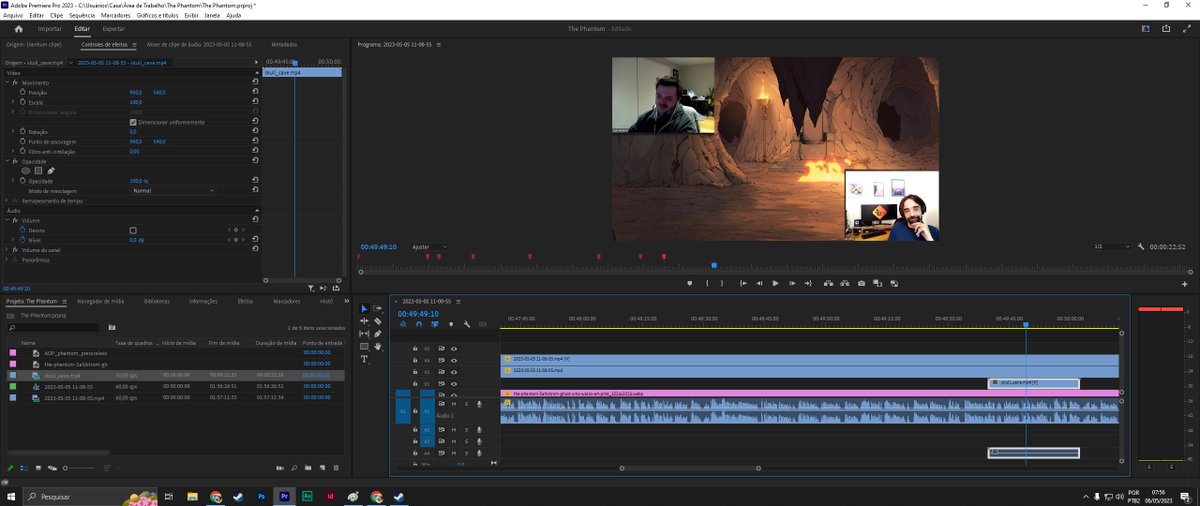Open Modo de mesclagem Normal dropdown
Screen dimensions: 1200x506
click(173, 190)
